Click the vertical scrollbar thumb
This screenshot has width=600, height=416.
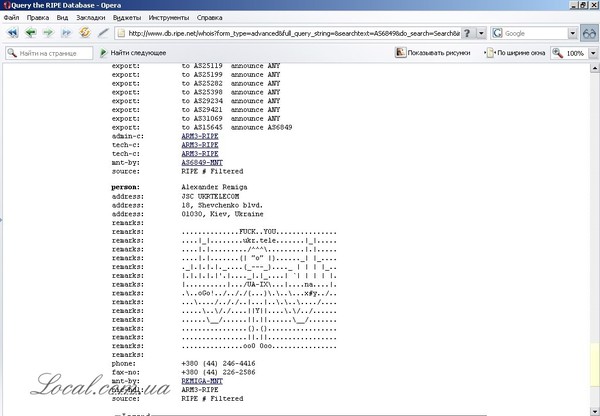(595, 365)
